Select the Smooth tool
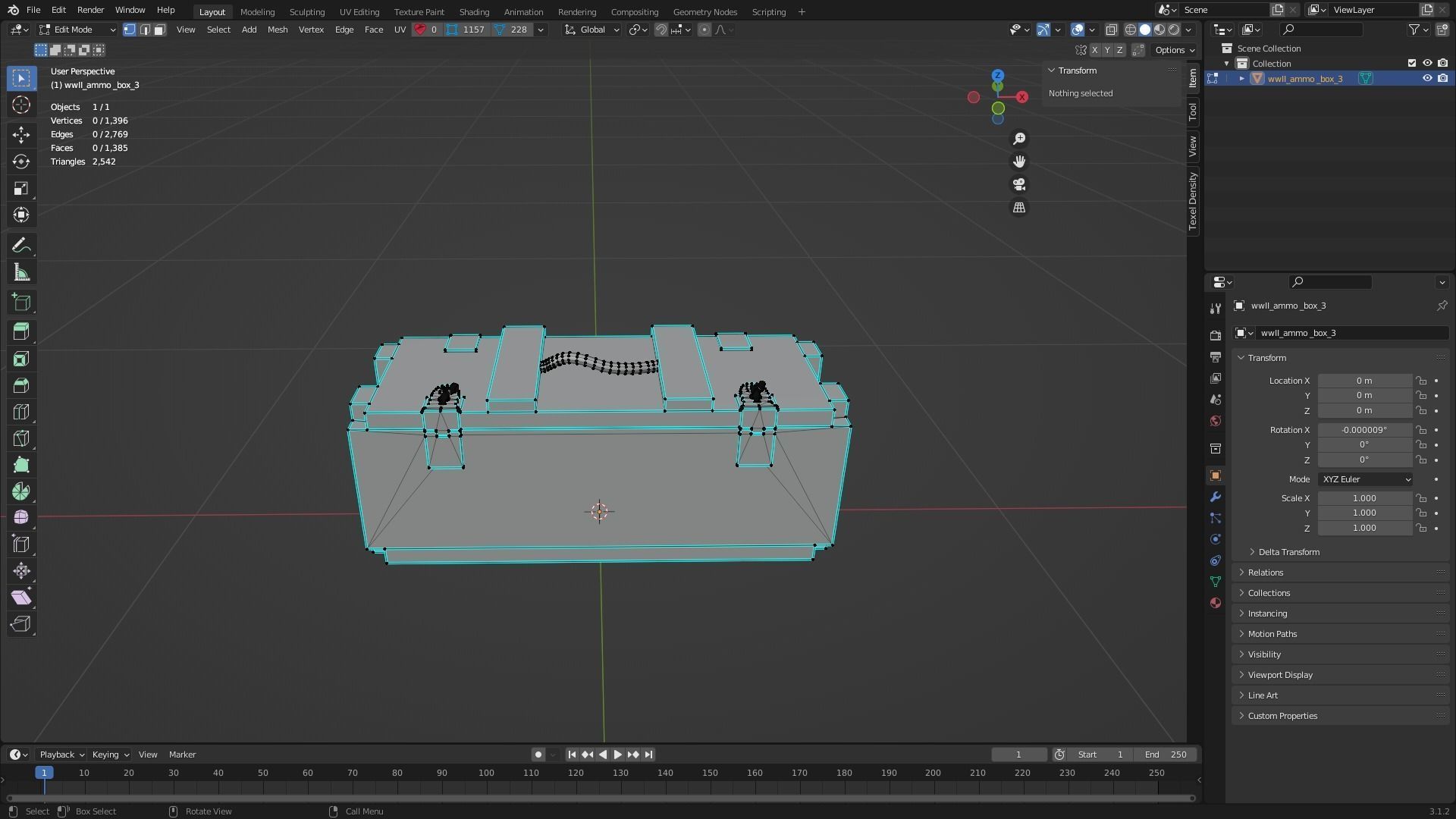The height and width of the screenshot is (819, 1456). (21, 517)
